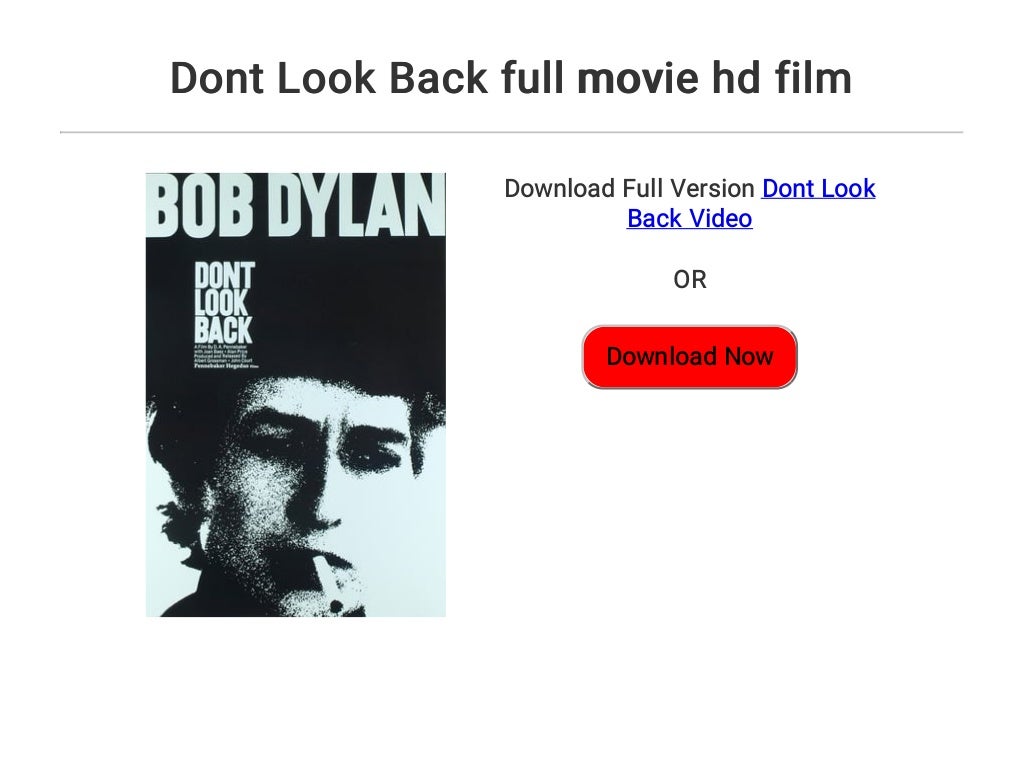
Task: Click the 'BOB DYLAN' lettering on the poster
Action: [295, 206]
